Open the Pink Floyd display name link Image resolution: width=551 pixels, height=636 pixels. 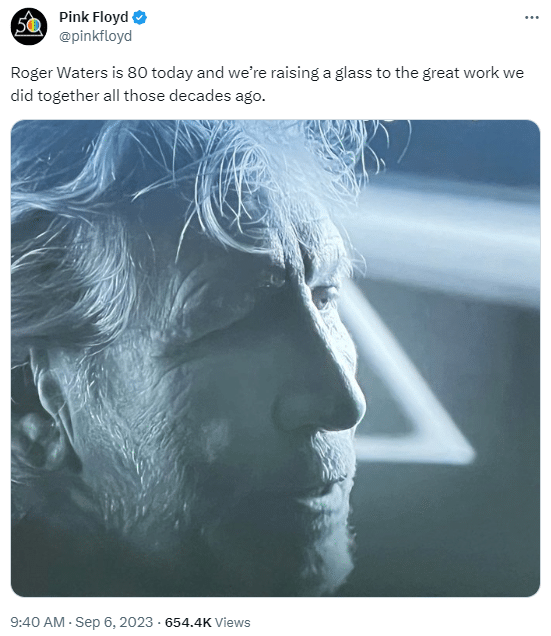coord(94,17)
